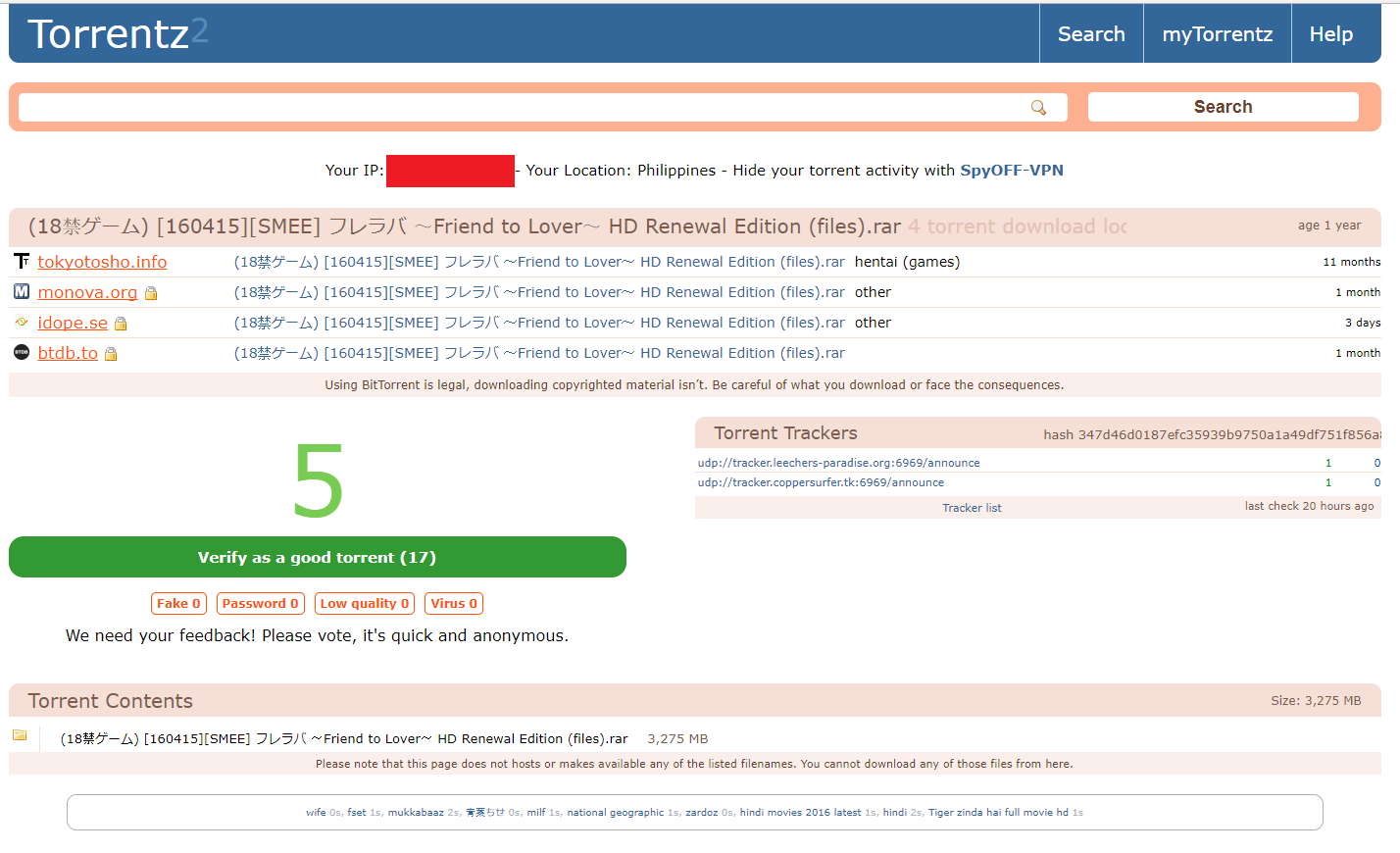Verify as a good torrent
Screen dimensions: 1400x853
click(x=317, y=557)
